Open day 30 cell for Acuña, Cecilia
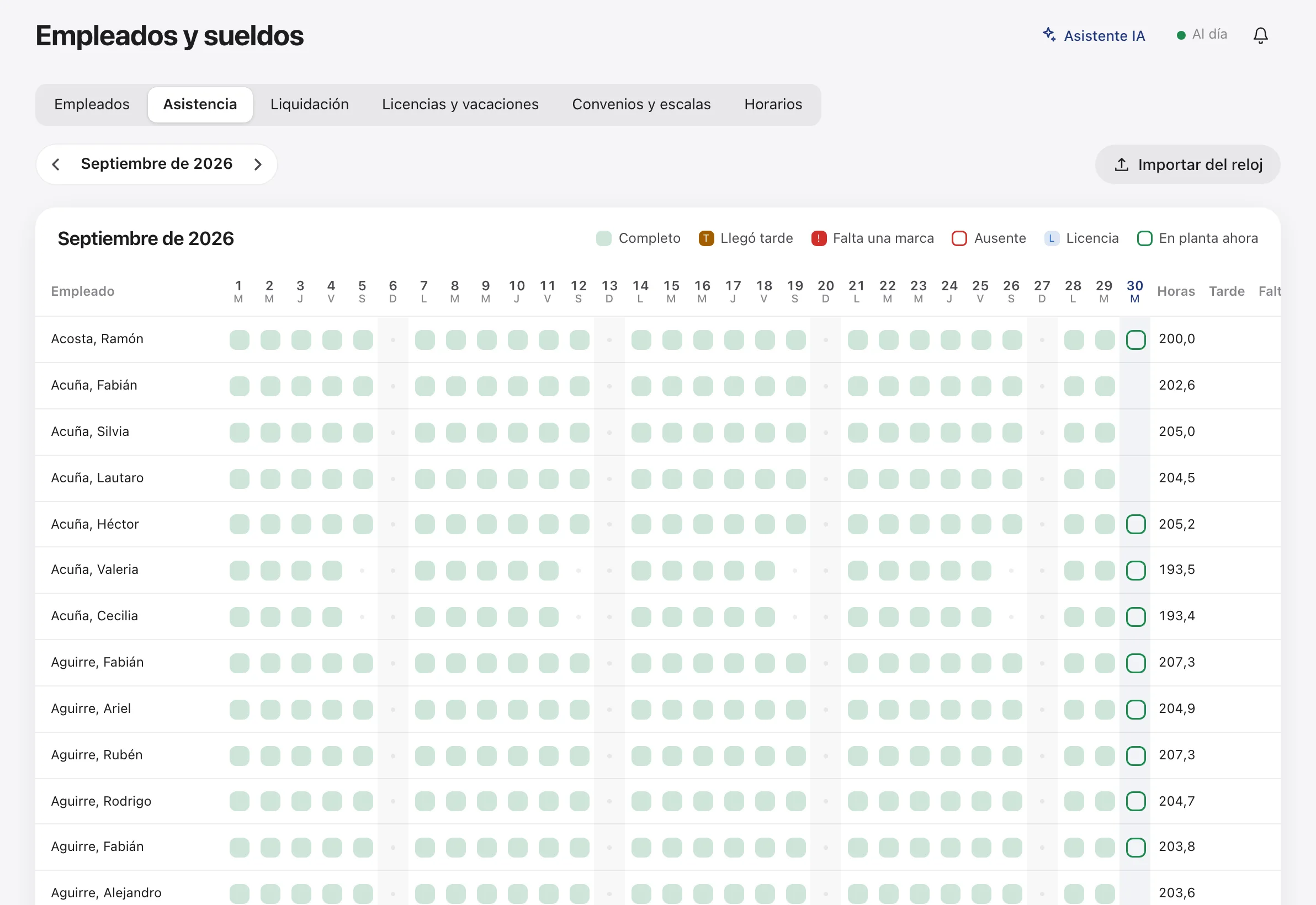Screen dimensions: 1316x905 [x=1135, y=617]
